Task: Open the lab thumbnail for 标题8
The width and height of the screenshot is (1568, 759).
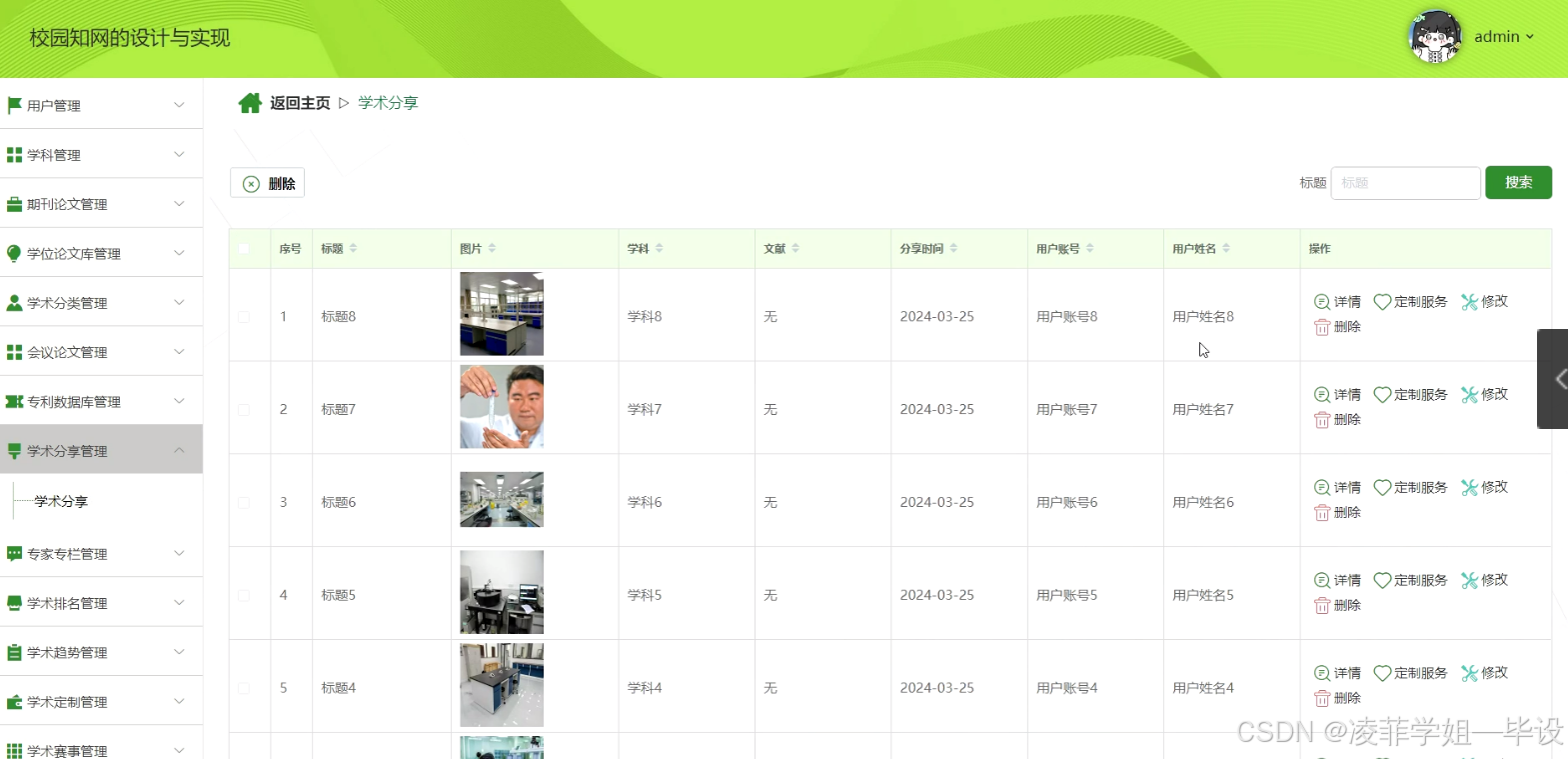Action: click(502, 314)
